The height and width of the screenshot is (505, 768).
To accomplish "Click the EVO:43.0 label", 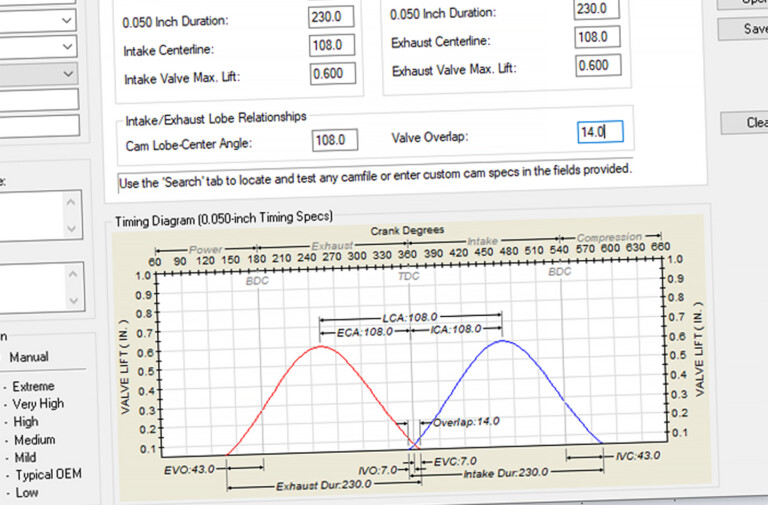I will pos(189,470).
